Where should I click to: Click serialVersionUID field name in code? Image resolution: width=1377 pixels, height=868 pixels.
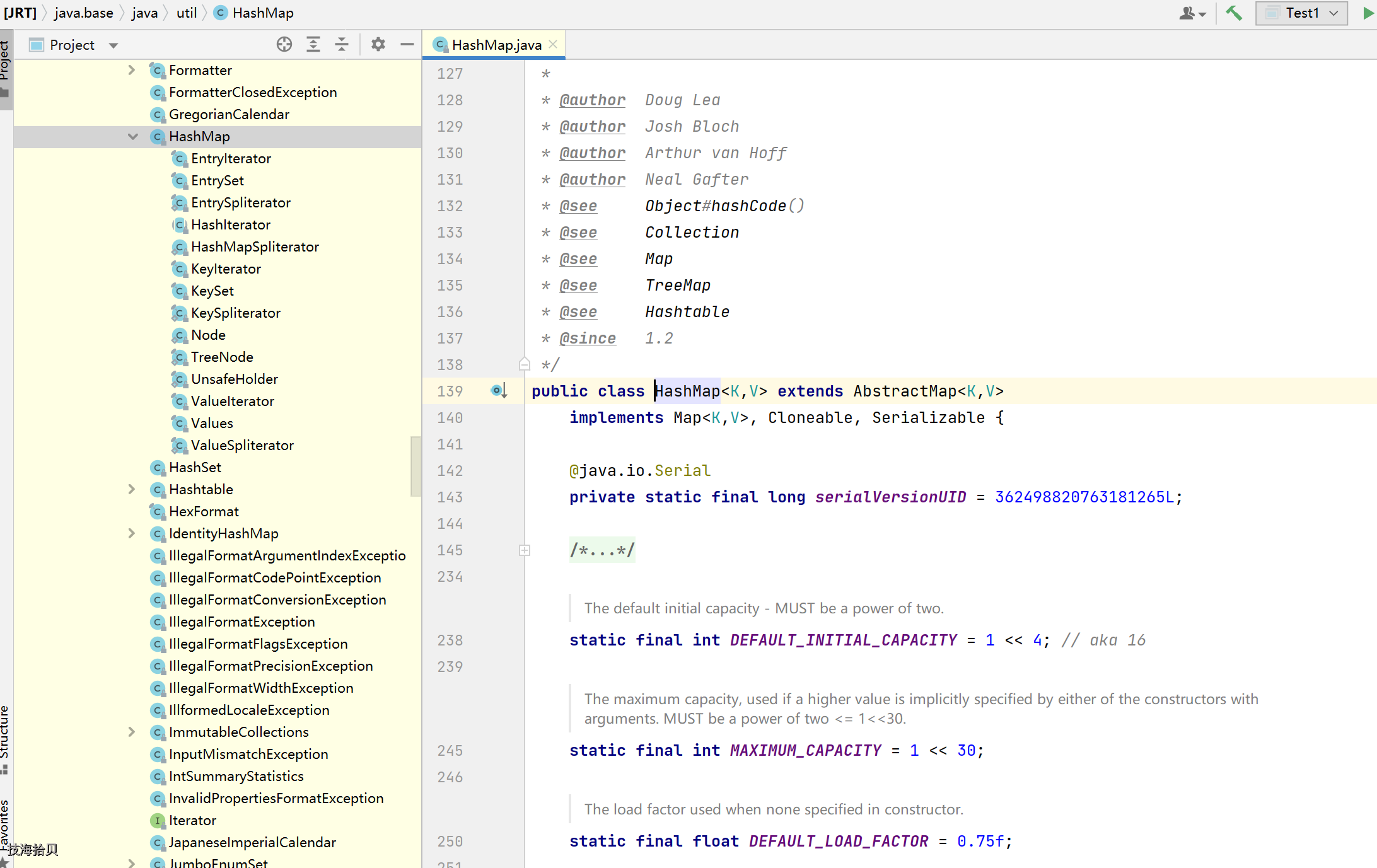click(x=890, y=497)
